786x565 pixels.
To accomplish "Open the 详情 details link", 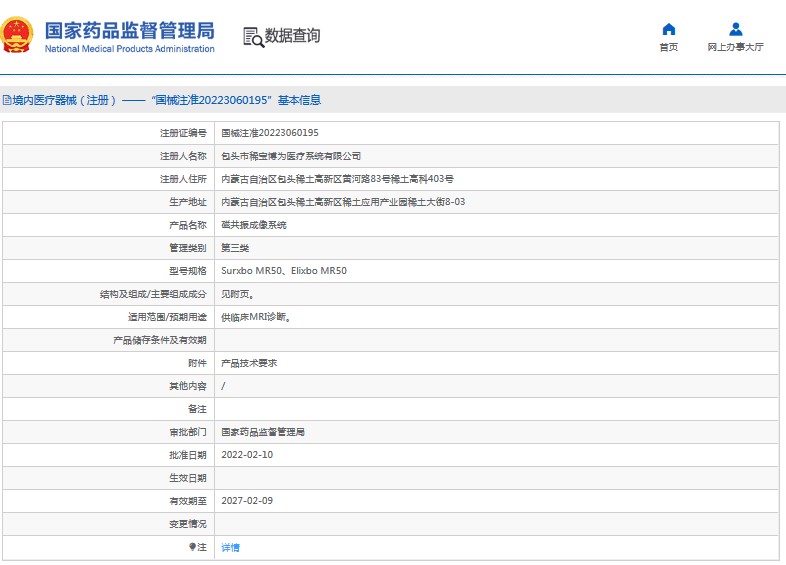I will (231, 547).
